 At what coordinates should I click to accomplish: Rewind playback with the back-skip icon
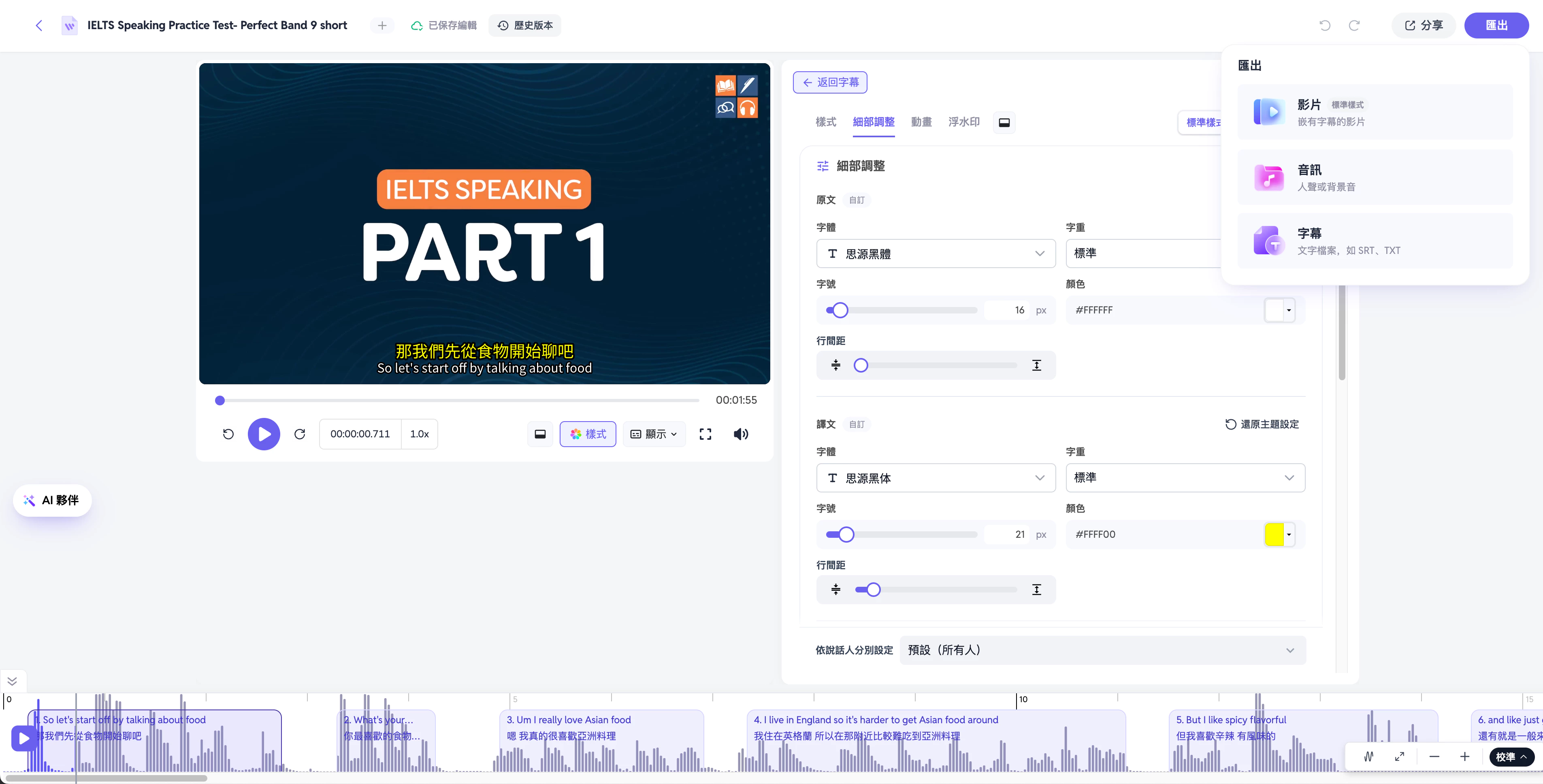coord(228,434)
